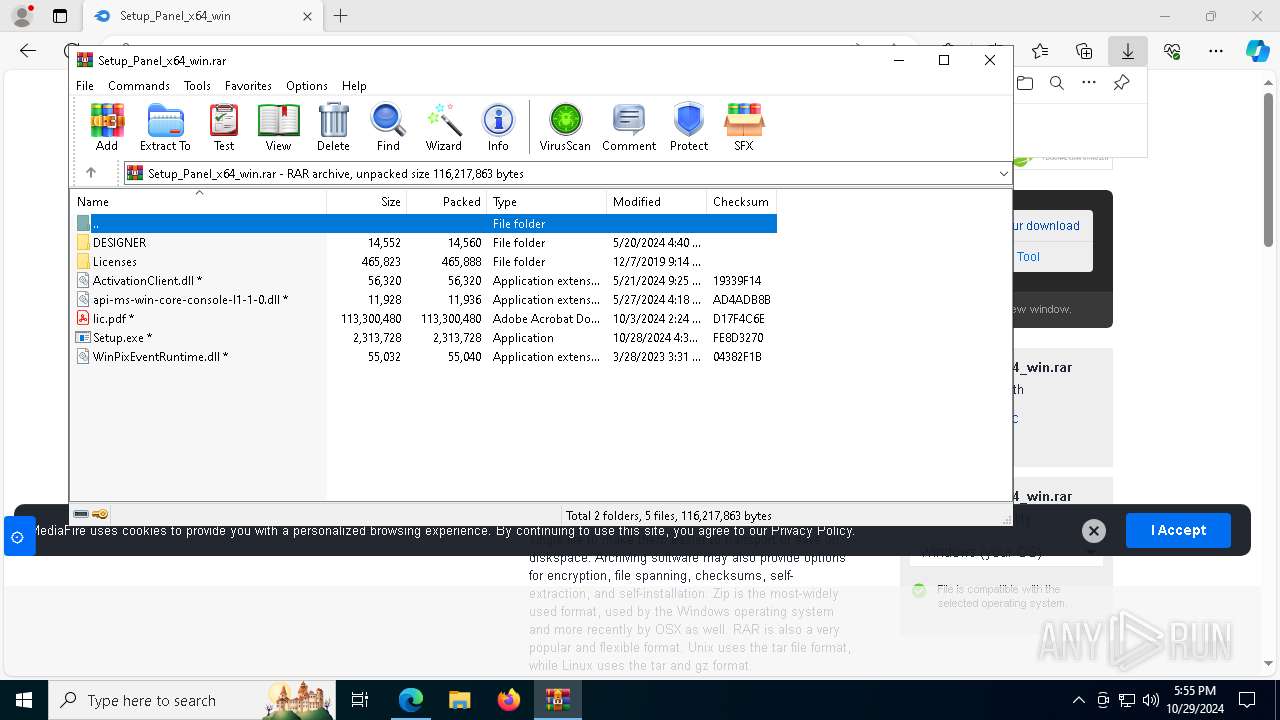Click the SFX toolbar icon
This screenshot has height=720, width=1280.
tap(743, 128)
